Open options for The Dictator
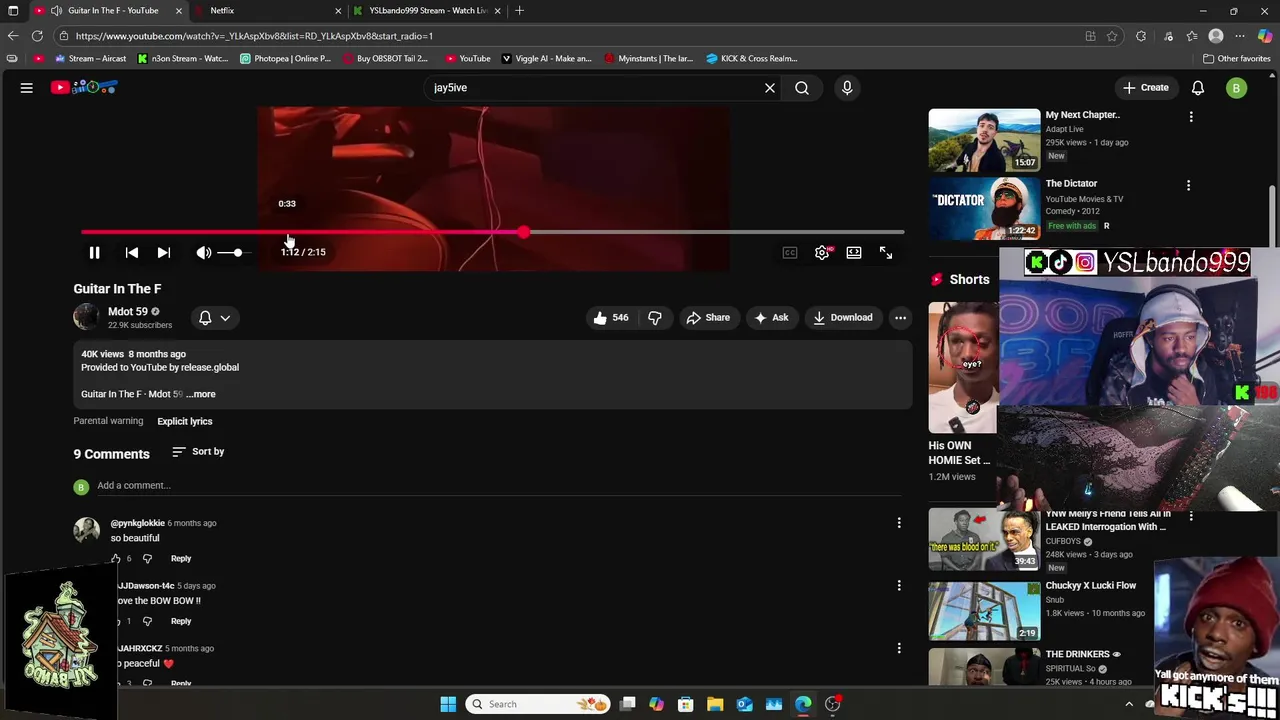 [1188, 186]
